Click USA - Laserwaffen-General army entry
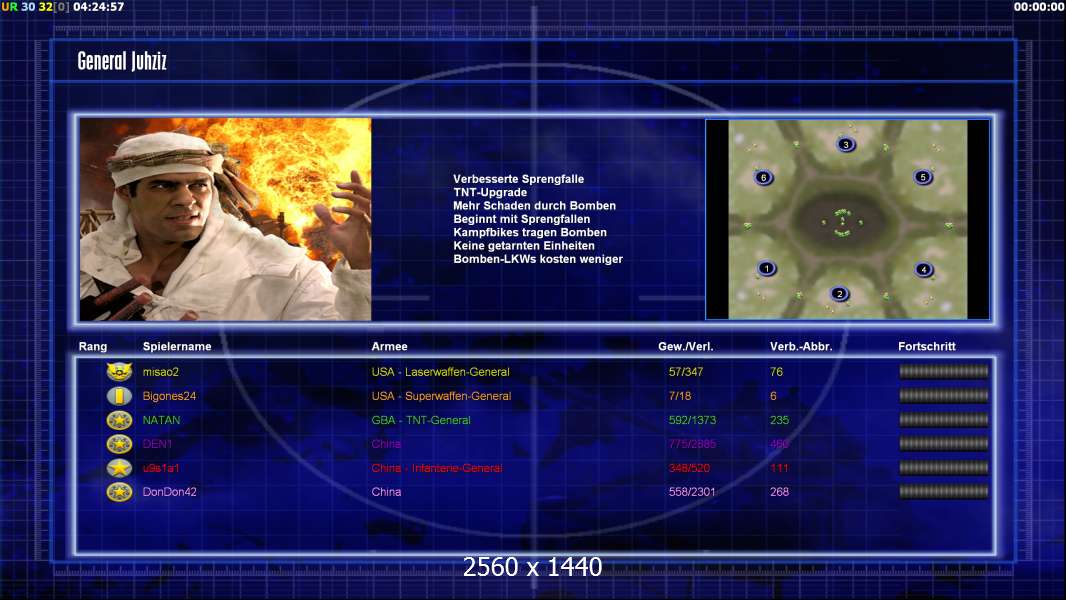Image resolution: width=1066 pixels, height=600 pixels. [x=441, y=372]
